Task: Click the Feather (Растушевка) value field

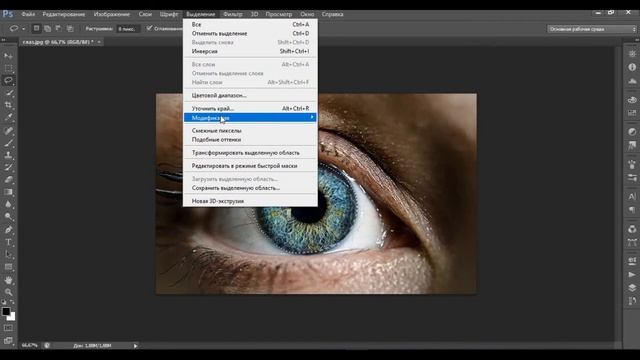Action: (x=128, y=29)
